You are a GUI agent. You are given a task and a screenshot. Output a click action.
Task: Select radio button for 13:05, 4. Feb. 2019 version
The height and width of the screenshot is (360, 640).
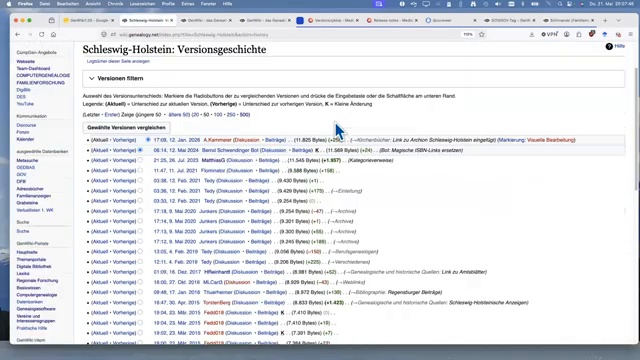tap(140, 251)
